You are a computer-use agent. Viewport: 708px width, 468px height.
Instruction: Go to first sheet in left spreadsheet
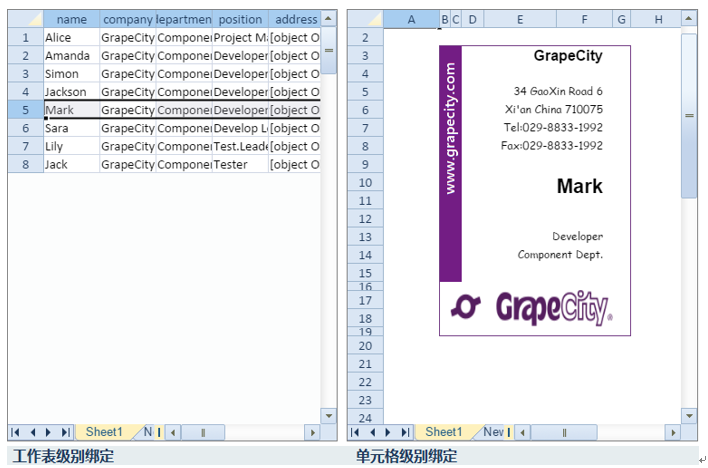pyautogui.click(x=15, y=432)
